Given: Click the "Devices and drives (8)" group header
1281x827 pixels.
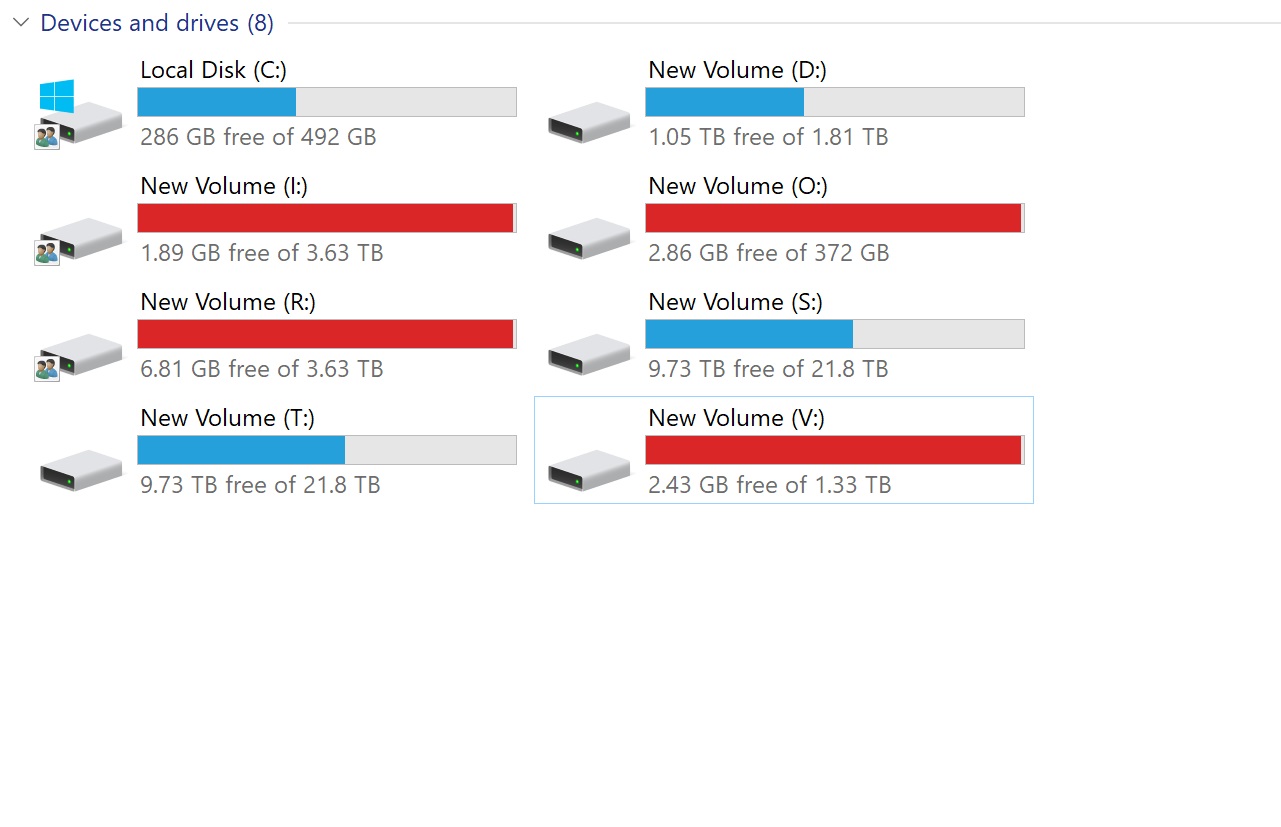Looking at the screenshot, I should click(157, 23).
